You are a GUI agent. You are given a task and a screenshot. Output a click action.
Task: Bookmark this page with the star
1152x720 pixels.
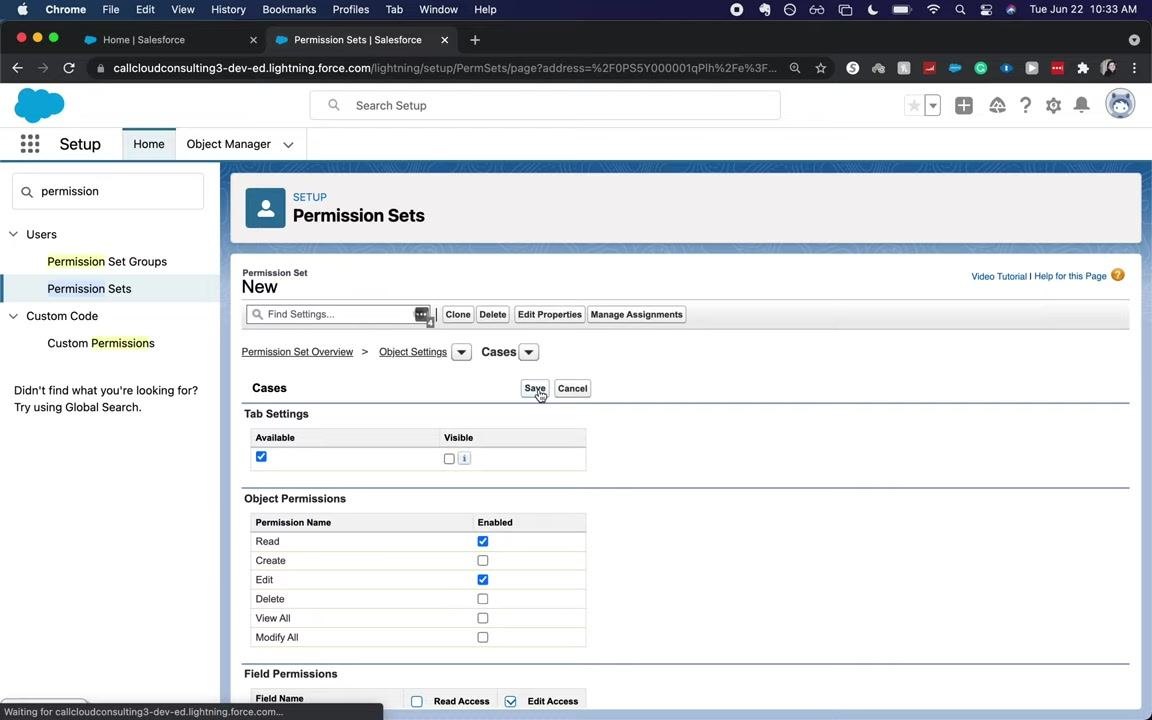[821, 68]
